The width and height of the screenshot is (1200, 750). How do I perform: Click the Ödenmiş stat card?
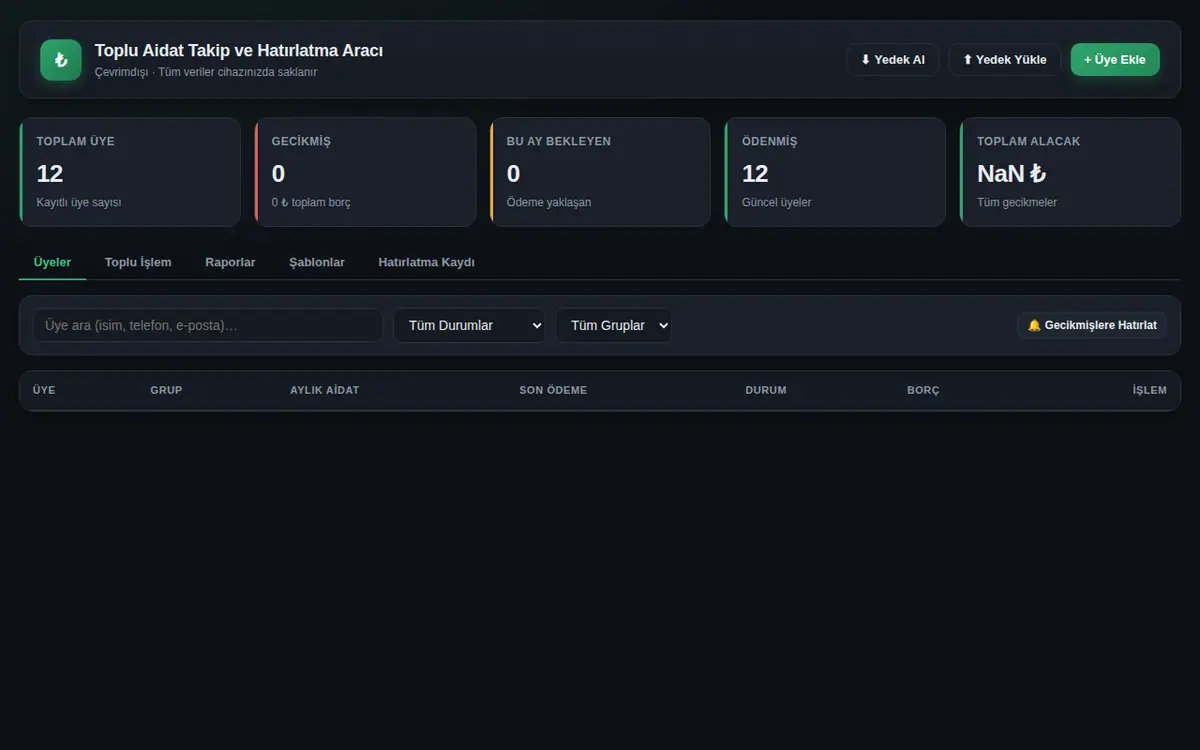[x=835, y=172]
